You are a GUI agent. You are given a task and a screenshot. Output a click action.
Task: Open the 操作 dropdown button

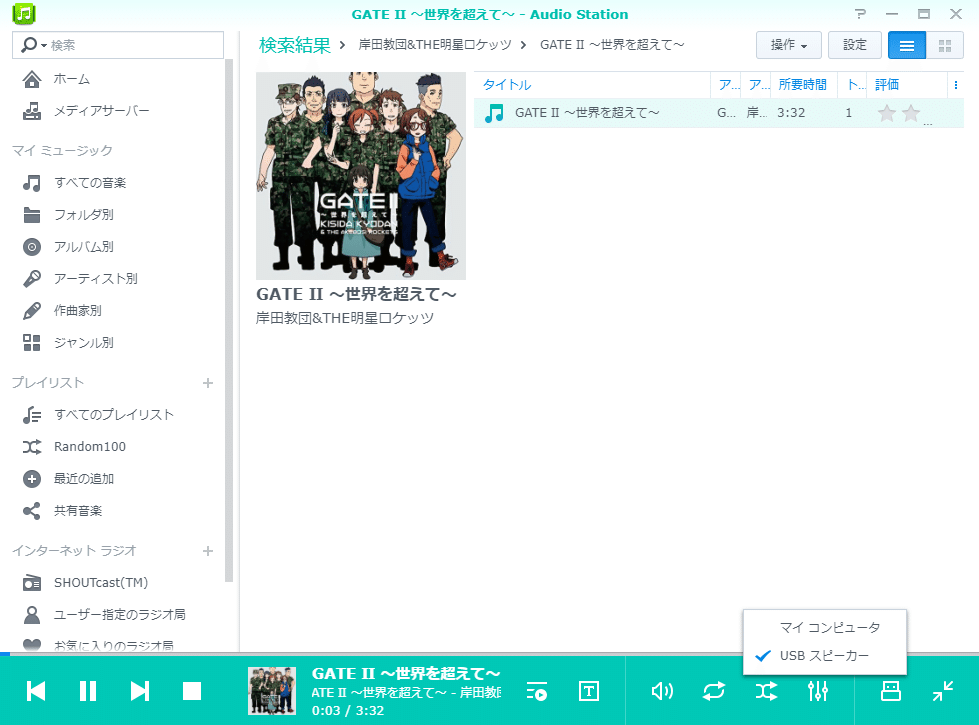(x=789, y=45)
